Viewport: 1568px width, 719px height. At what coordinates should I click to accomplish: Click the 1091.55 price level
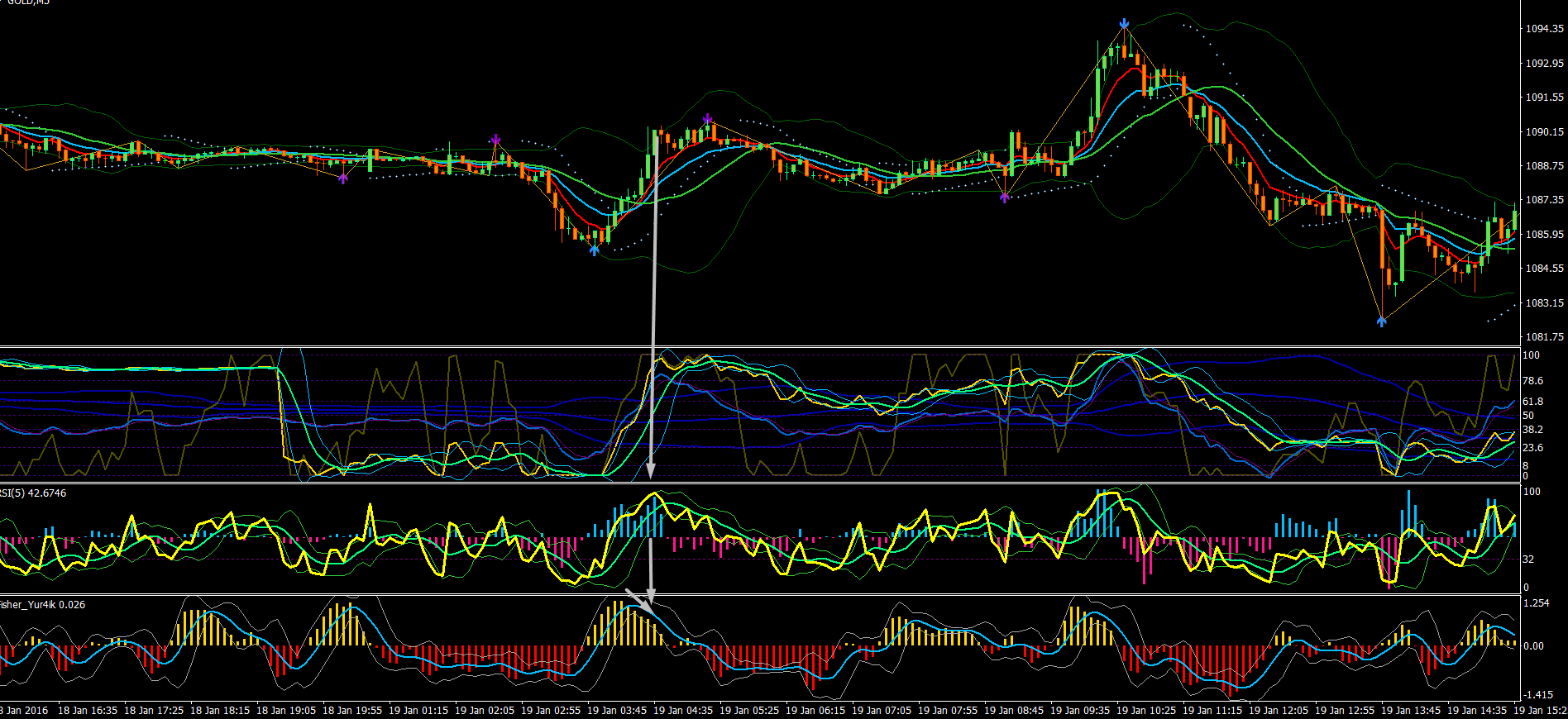(1544, 98)
